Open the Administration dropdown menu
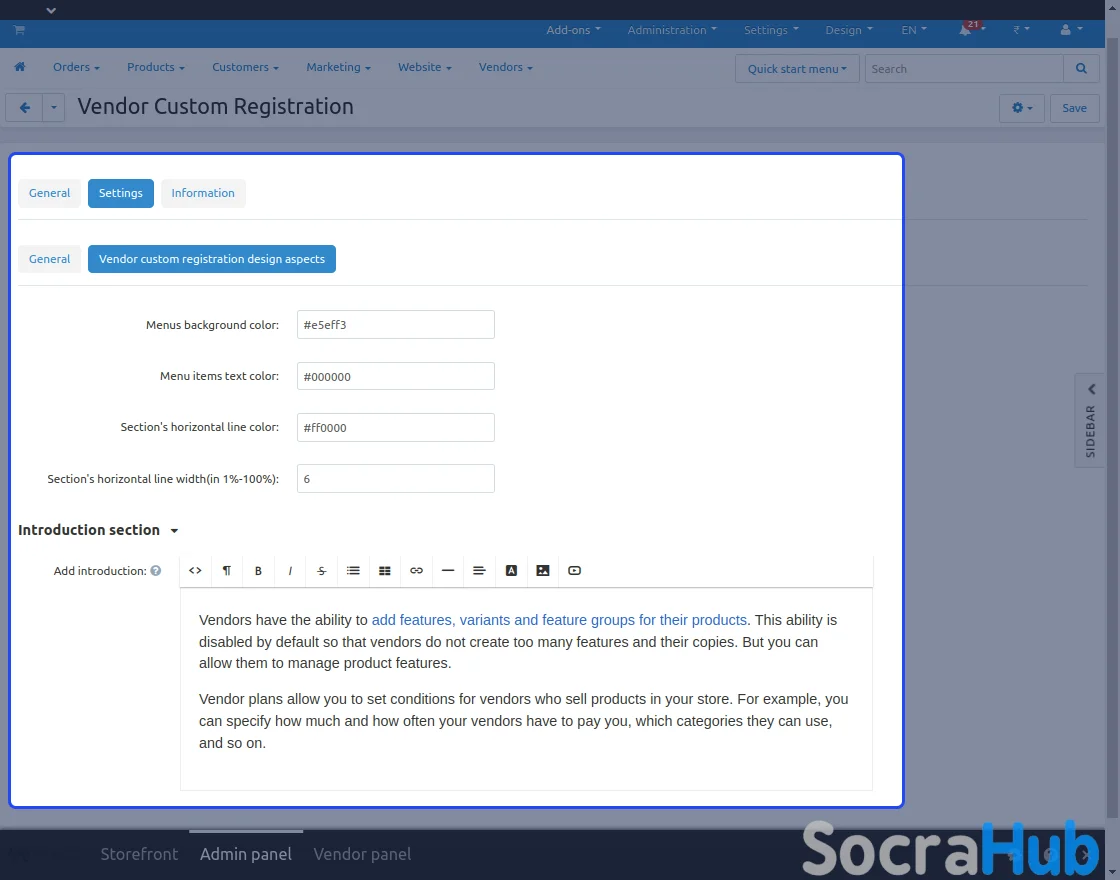This screenshot has height=880, width=1120. click(x=672, y=30)
